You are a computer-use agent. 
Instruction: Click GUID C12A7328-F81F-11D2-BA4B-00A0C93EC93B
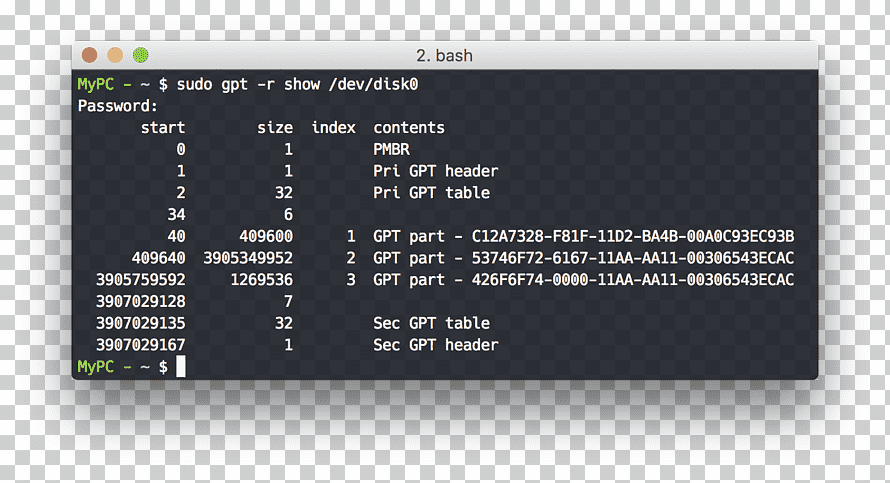point(633,236)
